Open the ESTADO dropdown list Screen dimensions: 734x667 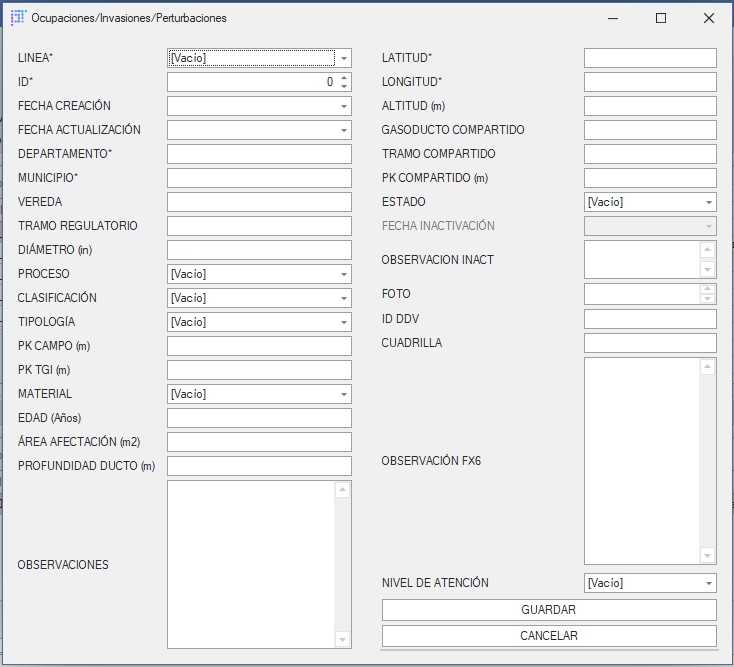(x=709, y=202)
